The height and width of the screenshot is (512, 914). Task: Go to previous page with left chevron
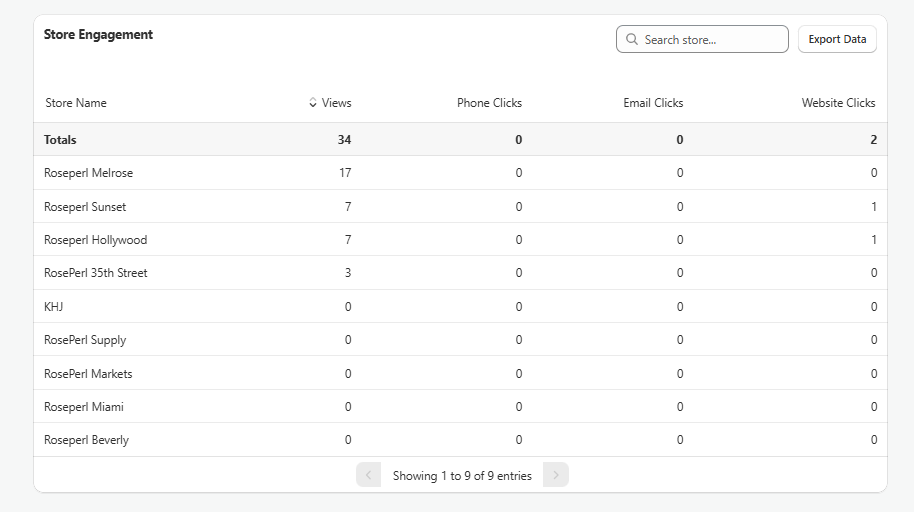pyautogui.click(x=368, y=475)
